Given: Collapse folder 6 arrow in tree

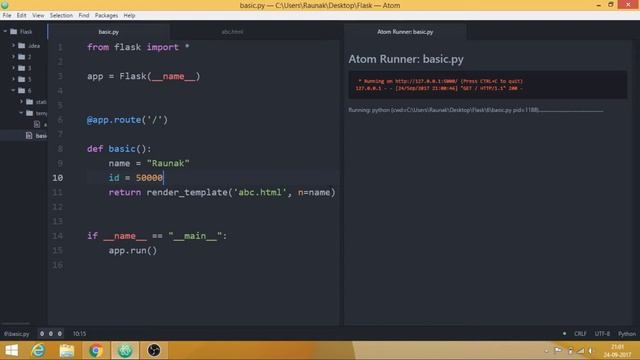Looking at the screenshot, I should tap(13, 90).
